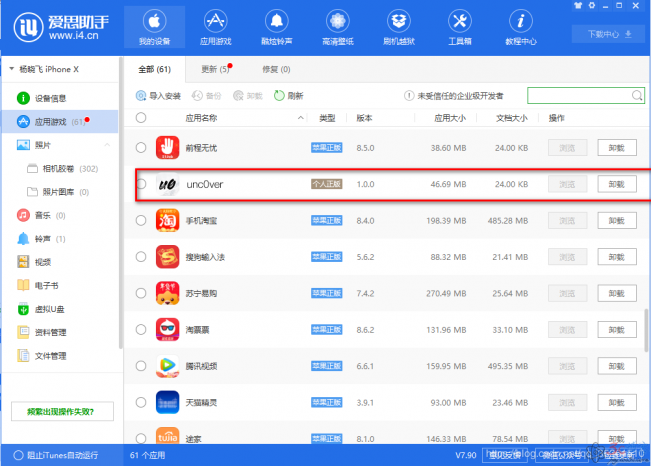This screenshot has width=651, height=466.
Task: Uninstall 前程无忧 with its 卸载 button
Action: tap(617, 147)
